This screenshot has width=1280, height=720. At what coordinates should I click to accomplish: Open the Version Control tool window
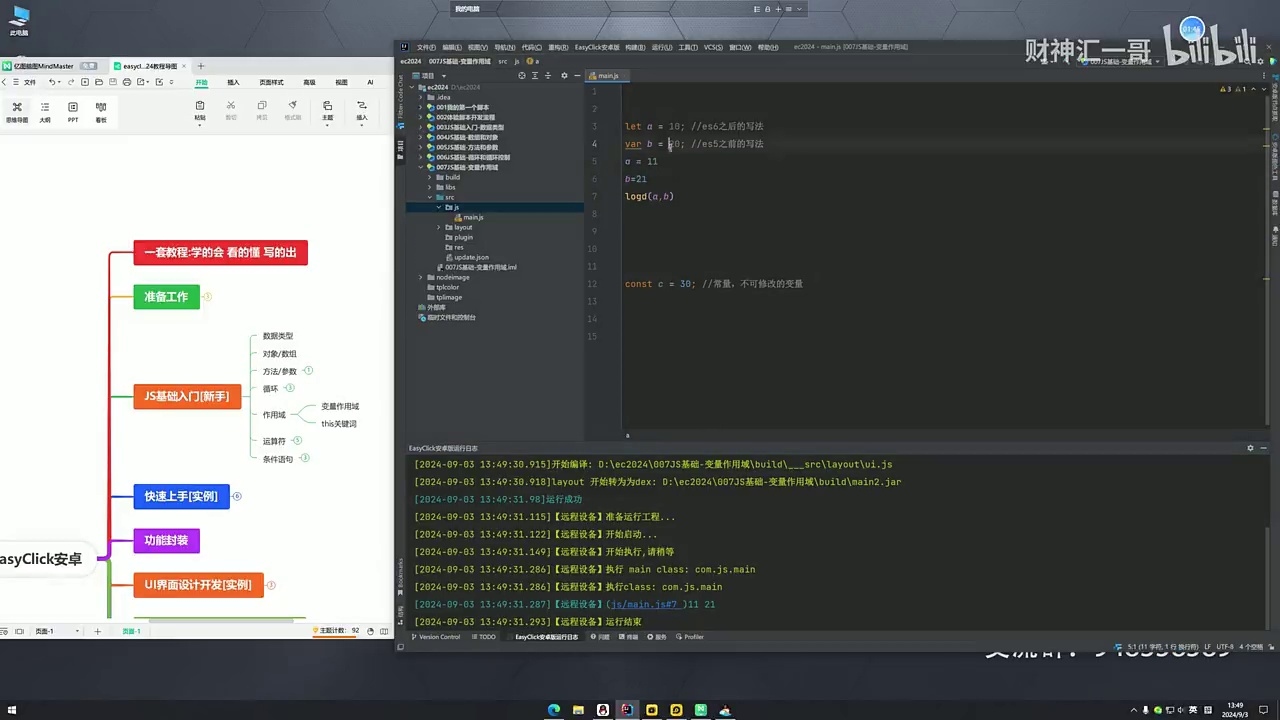(436, 637)
